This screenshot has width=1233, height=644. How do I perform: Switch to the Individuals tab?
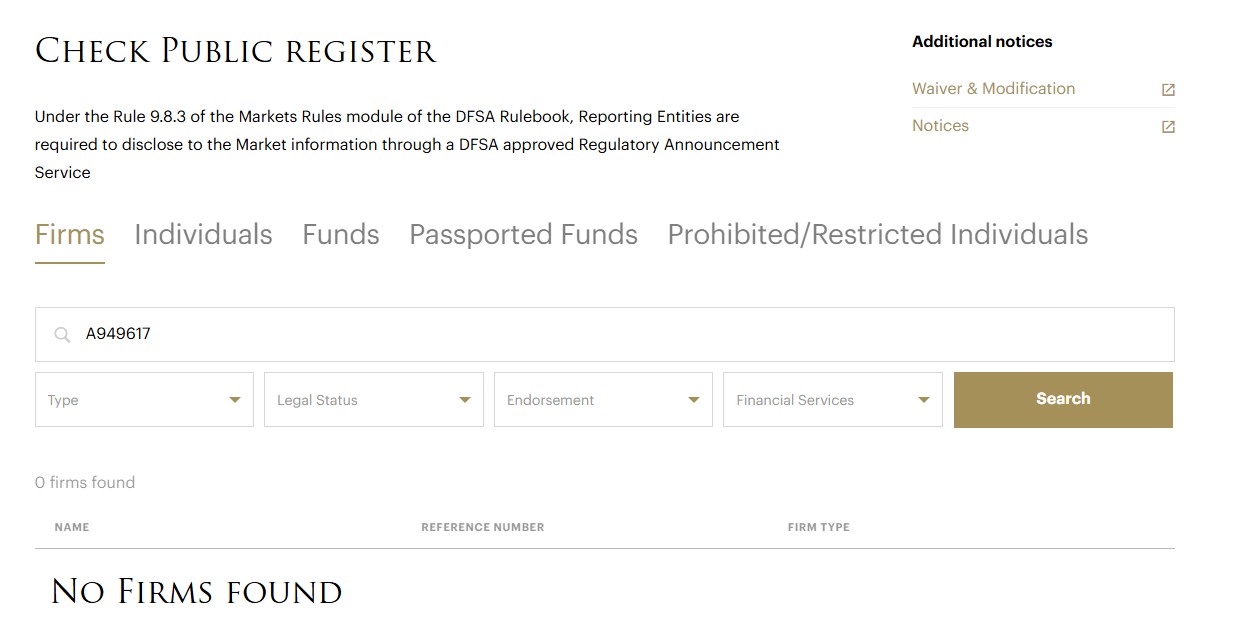[x=203, y=235]
